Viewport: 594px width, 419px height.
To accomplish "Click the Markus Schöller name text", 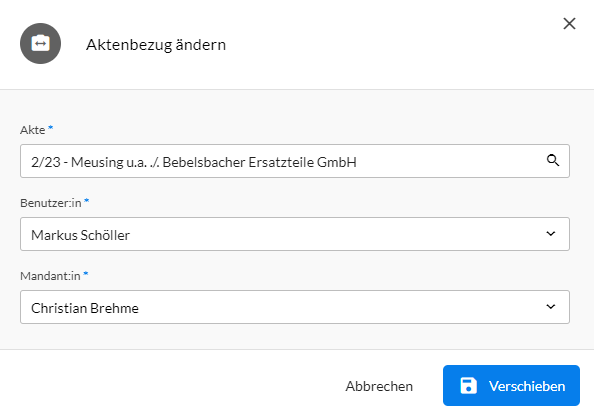I will click(x=80, y=235).
